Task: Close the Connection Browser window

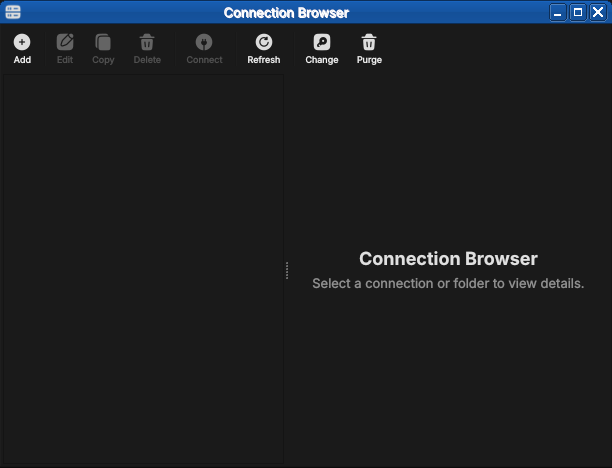Action: tap(598, 12)
